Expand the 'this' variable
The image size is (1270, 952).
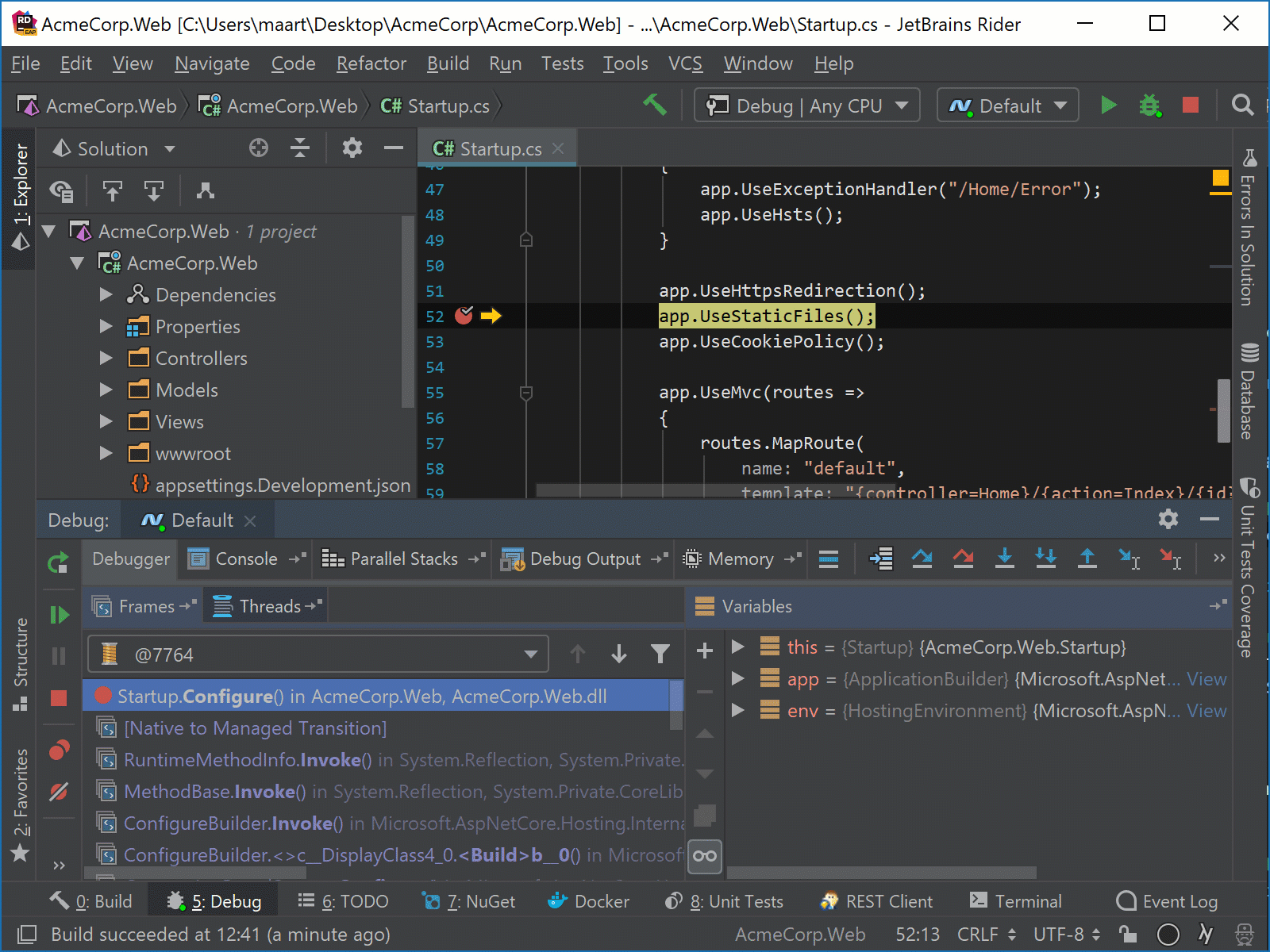point(737,647)
